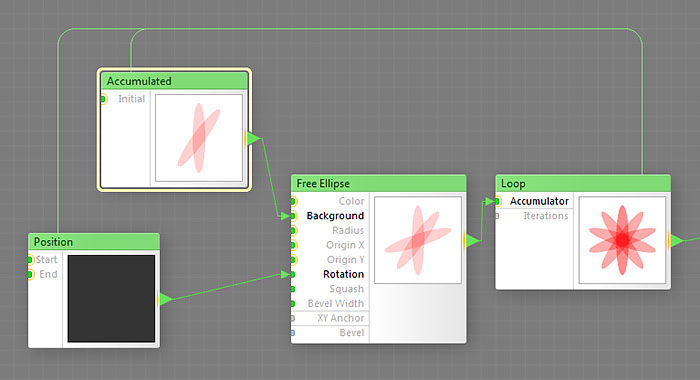
Task: Click the Iterations input connector on Loop
Action: (497, 216)
